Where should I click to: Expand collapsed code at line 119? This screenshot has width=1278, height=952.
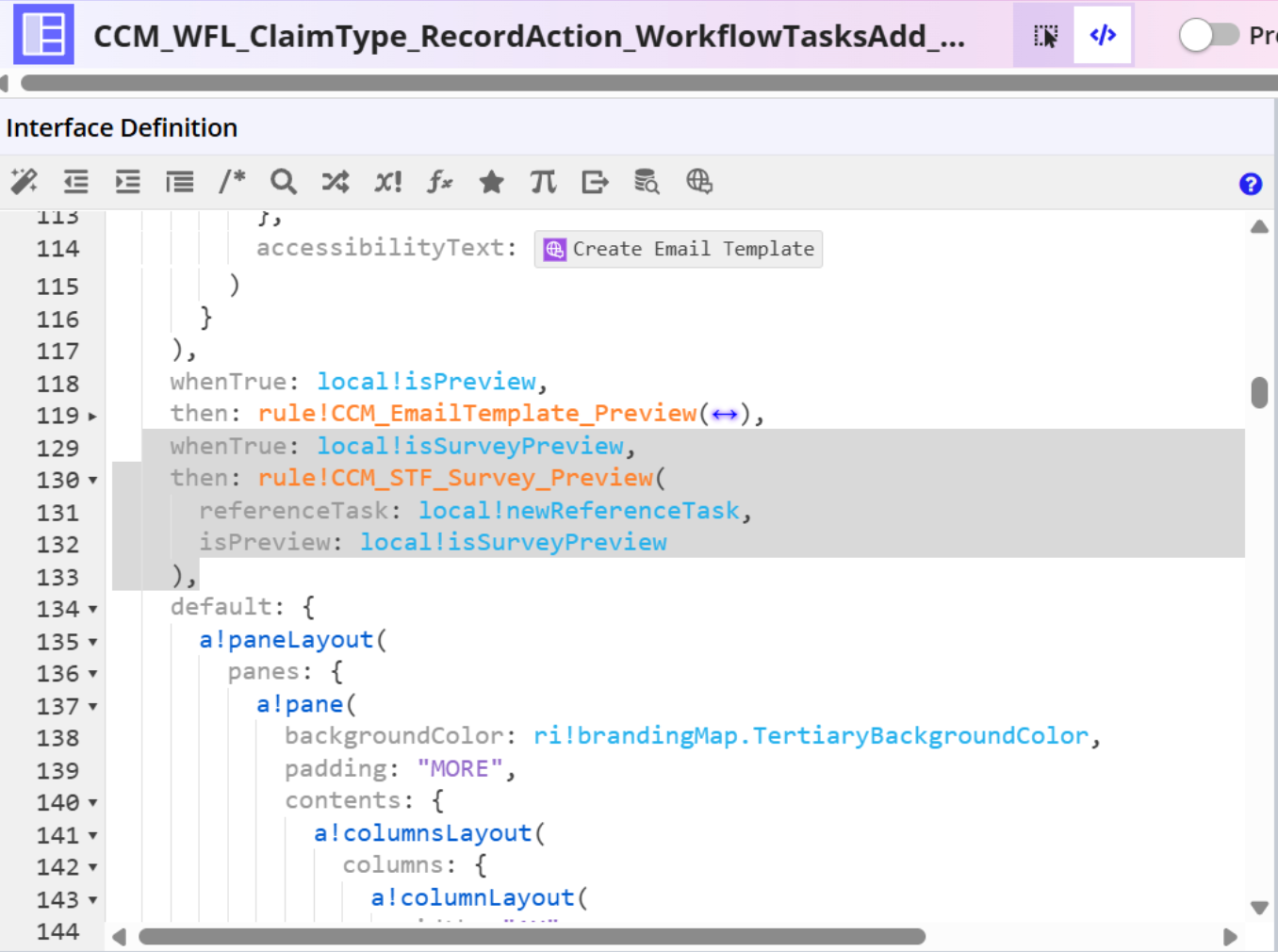point(92,416)
